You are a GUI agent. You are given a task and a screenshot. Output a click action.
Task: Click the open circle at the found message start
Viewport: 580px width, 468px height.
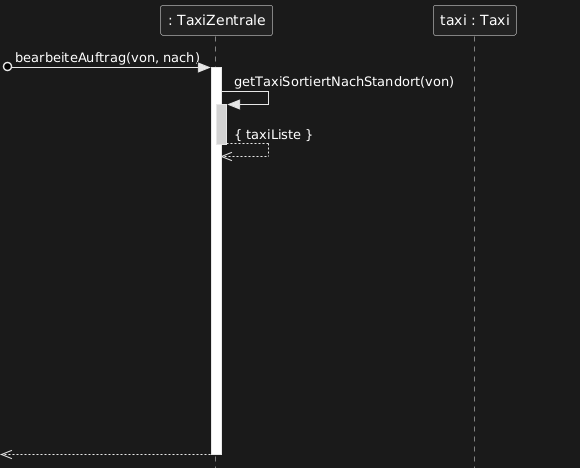(7, 67)
